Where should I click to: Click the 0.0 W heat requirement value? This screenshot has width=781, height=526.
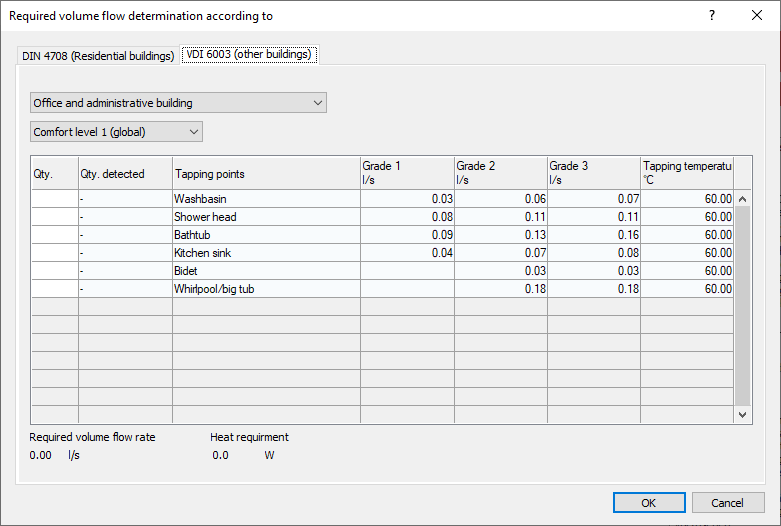[x=243, y=455]
